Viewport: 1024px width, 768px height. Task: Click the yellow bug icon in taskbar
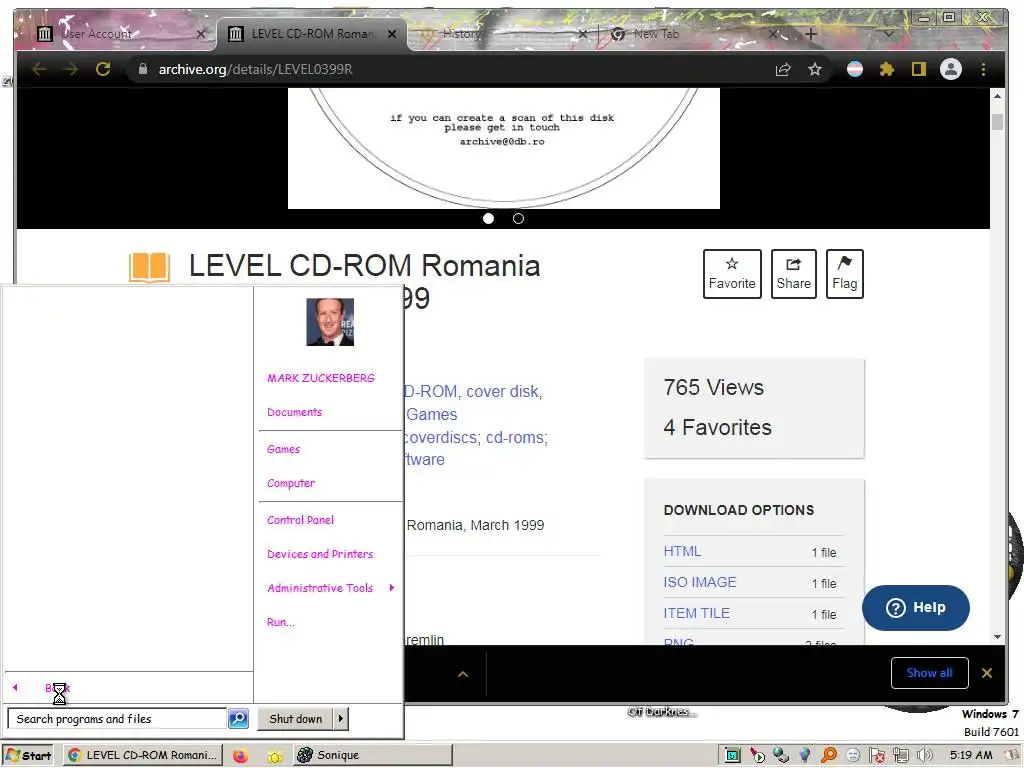tap(274, 756)
